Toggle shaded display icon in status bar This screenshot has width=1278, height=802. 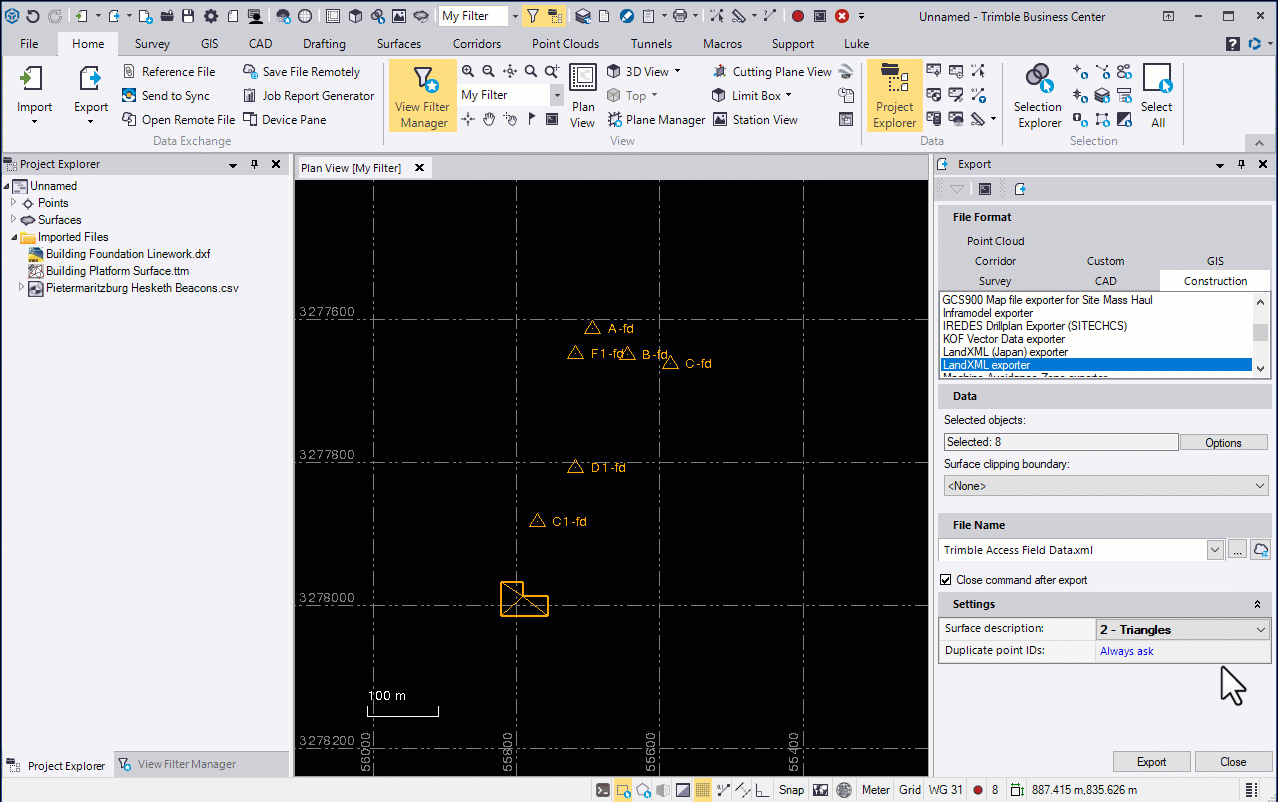pos(682,789)
